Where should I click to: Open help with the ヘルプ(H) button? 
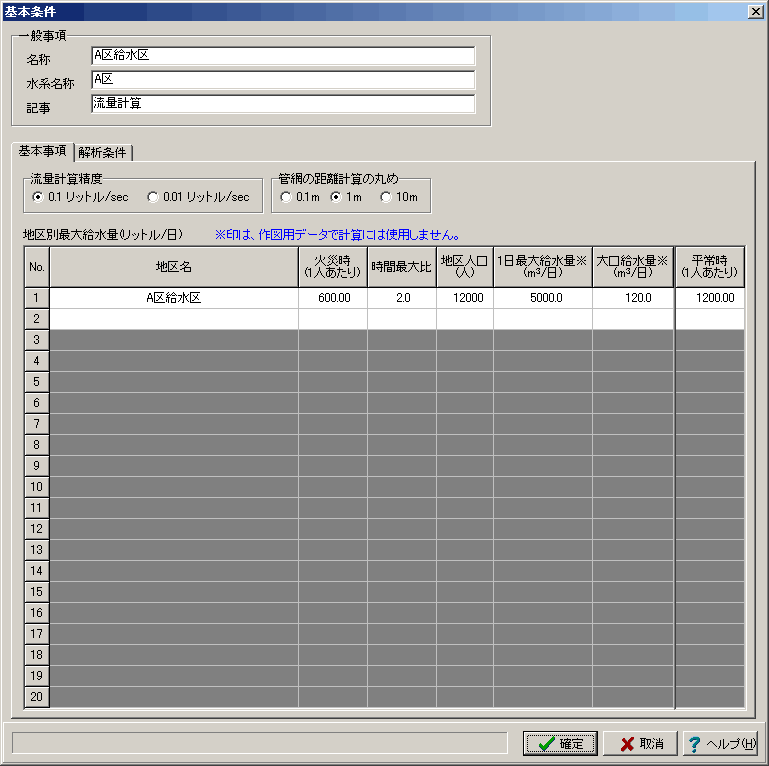pos(720,743)
